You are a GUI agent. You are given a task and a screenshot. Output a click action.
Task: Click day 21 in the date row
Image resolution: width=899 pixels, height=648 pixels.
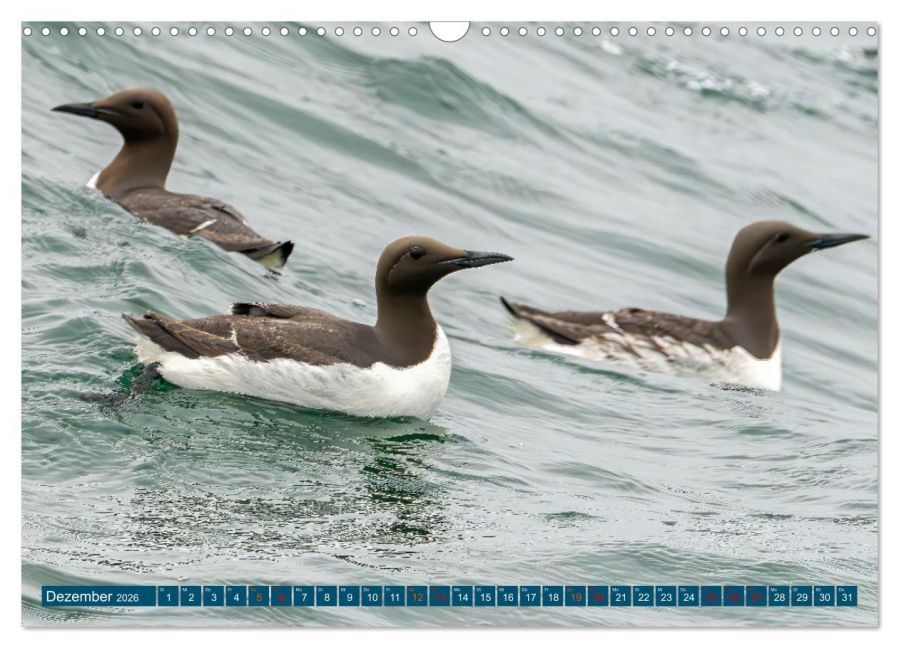[620, 597]
